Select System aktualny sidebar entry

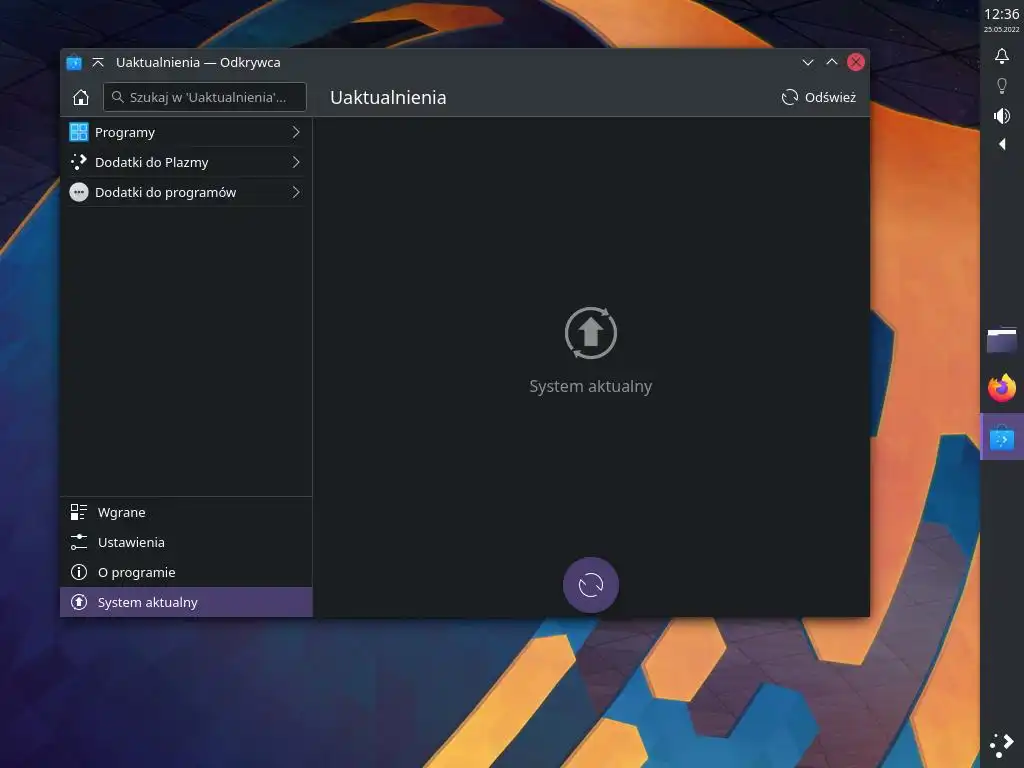(x=186, y=602)
